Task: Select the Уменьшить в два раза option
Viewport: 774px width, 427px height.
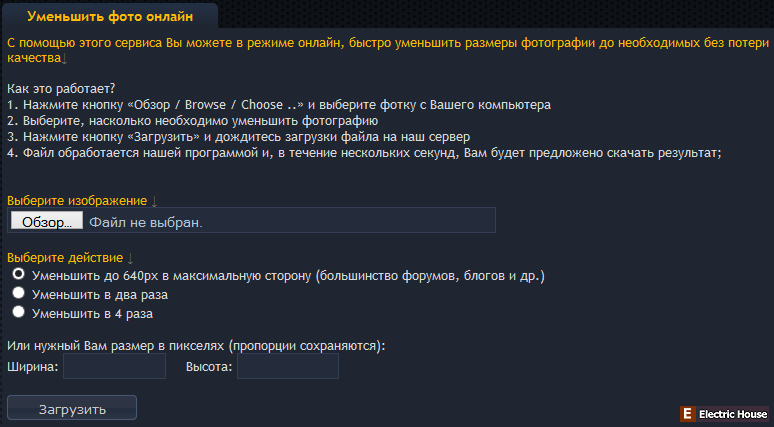Action: (x=19, y=293)
